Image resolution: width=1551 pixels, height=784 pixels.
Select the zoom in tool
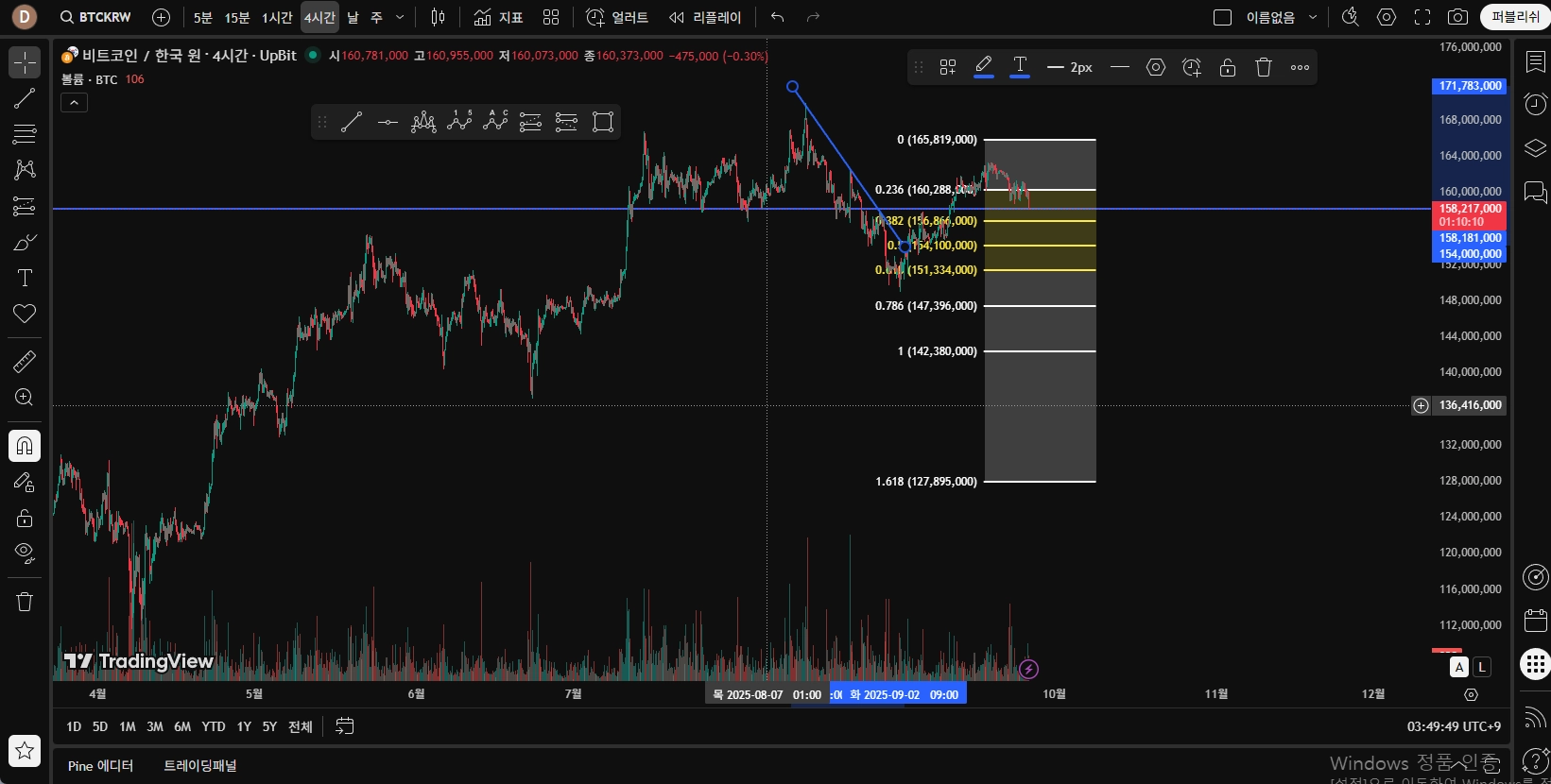pyautogui.click(x=25, y=398)
